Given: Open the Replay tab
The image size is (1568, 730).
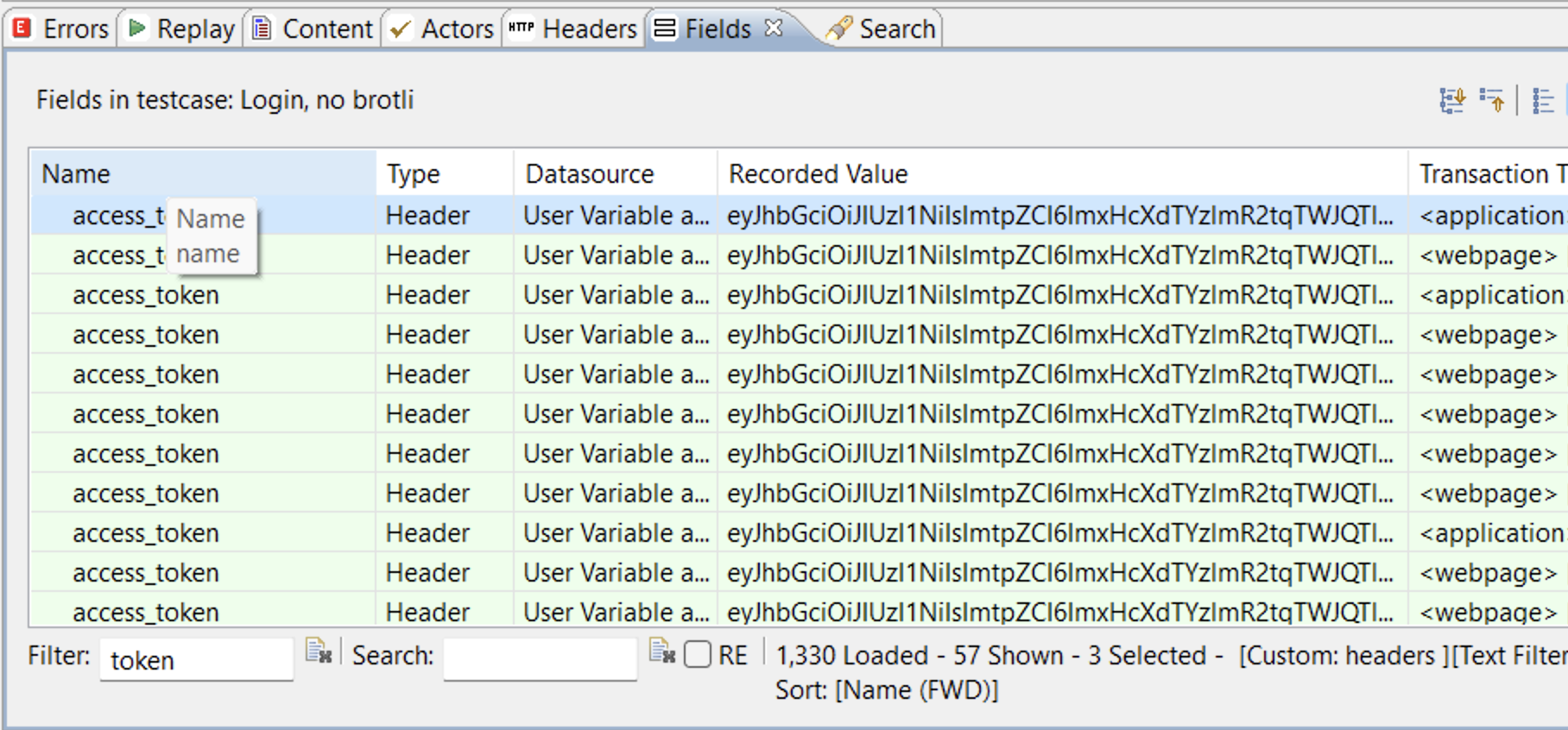Looking at the screenshot, I should tap(181, 29).
